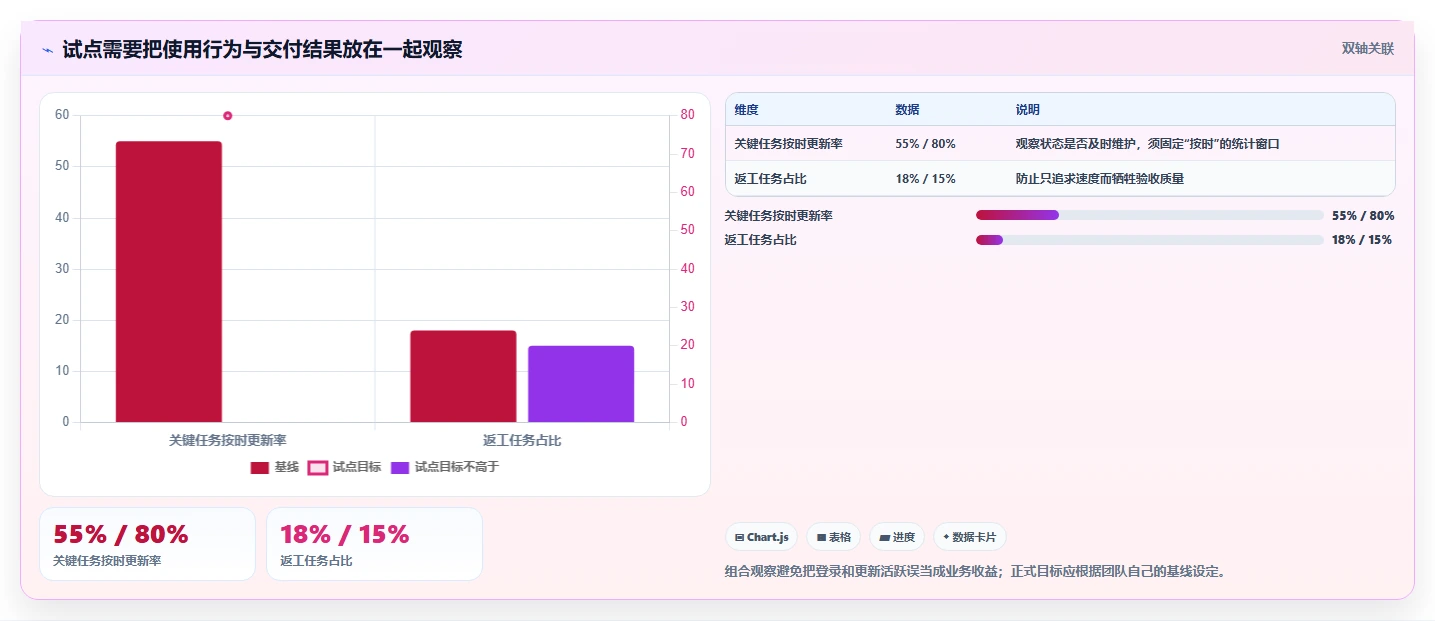This screenshot has height=621, width=1435.
Task: Click the 进度 chip icon
Action: pyautogui.click(x=885, y=537)
